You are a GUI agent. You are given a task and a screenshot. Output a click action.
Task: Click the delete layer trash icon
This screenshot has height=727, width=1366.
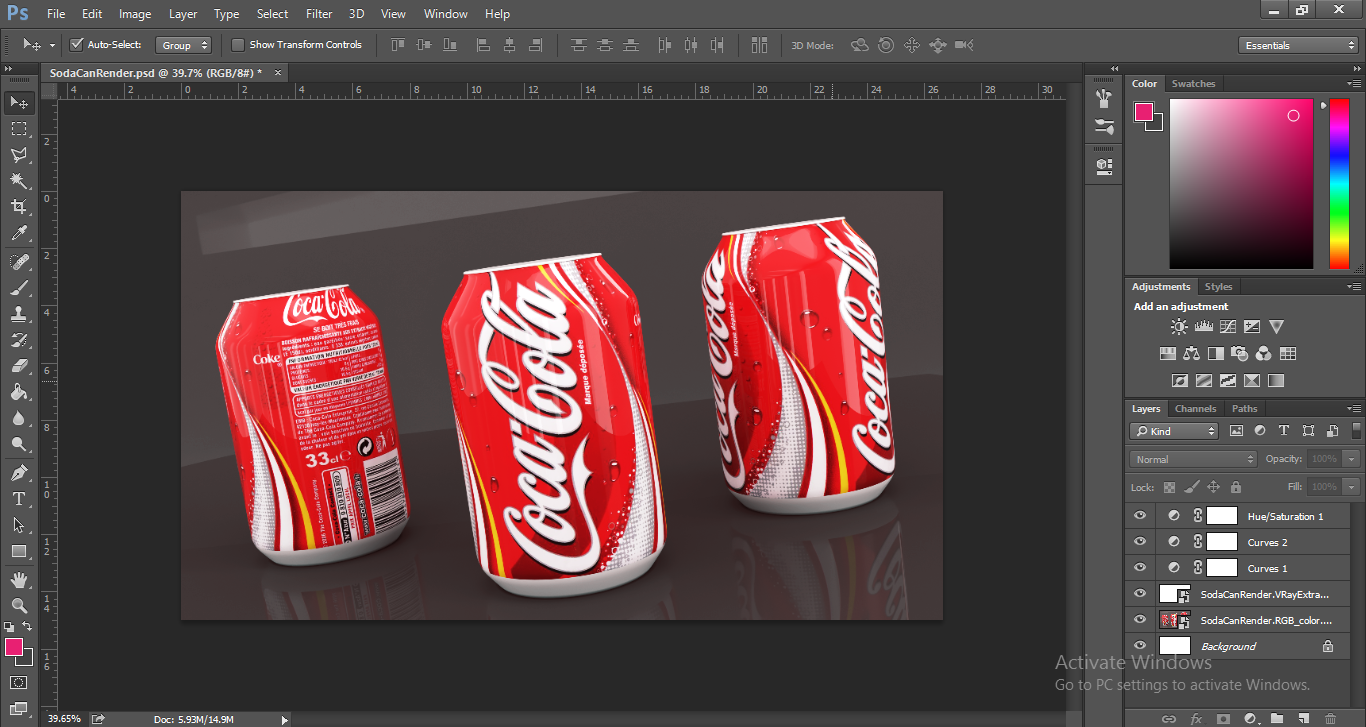pos(1330,718)
